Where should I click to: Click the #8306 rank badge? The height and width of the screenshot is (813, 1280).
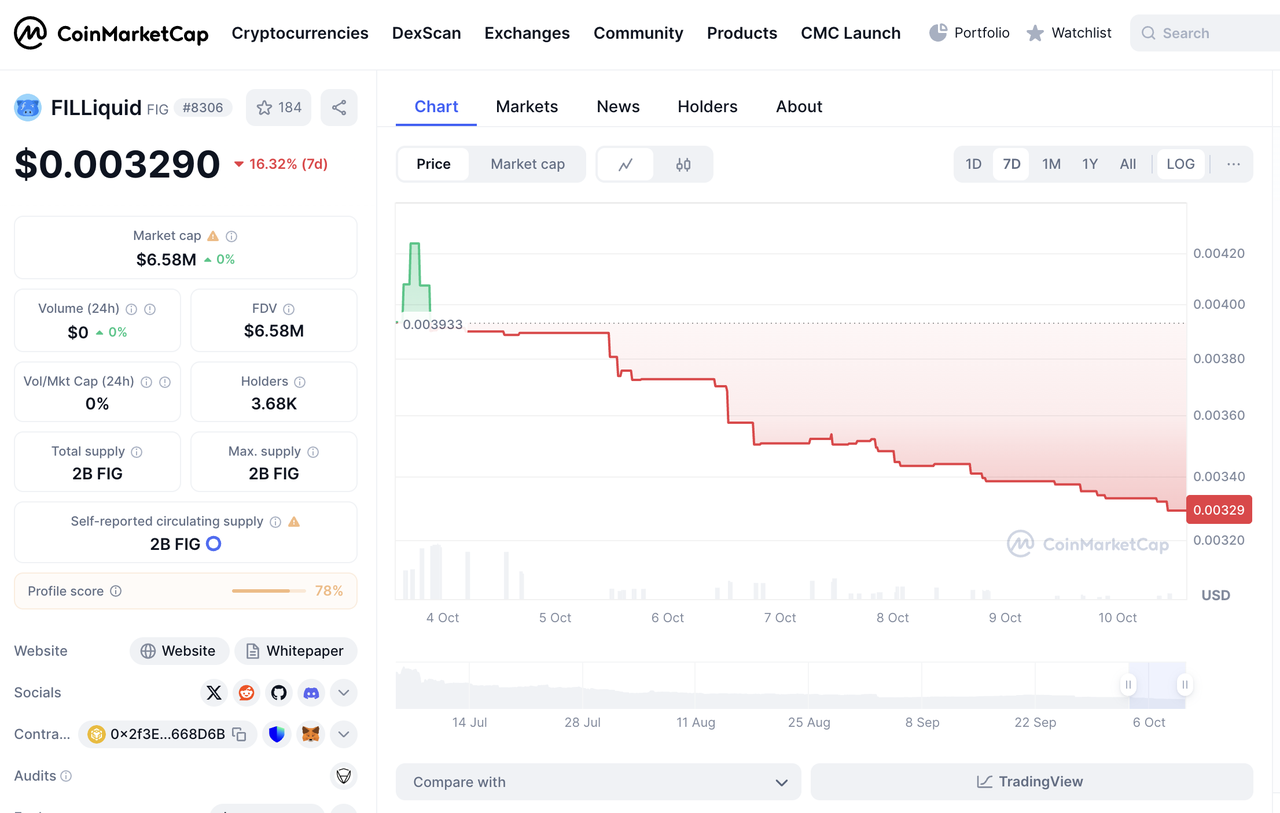203,107
